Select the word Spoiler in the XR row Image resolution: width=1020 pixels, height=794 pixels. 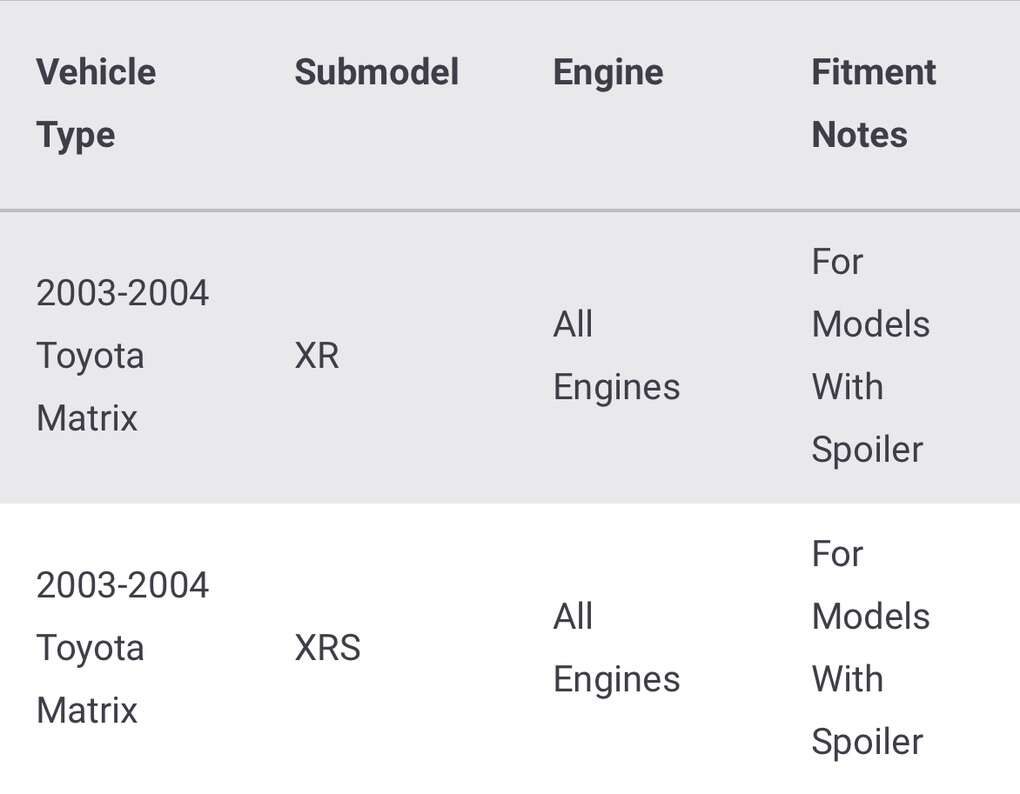(x=867, y=449)
